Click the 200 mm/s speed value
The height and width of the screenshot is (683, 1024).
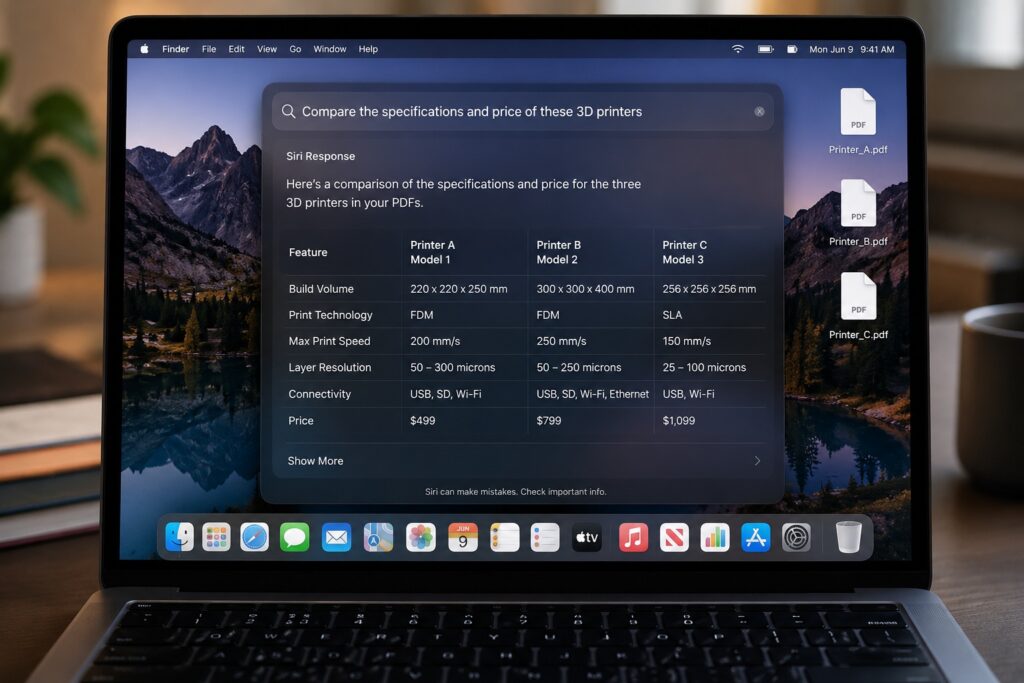[x=435, y=341]
